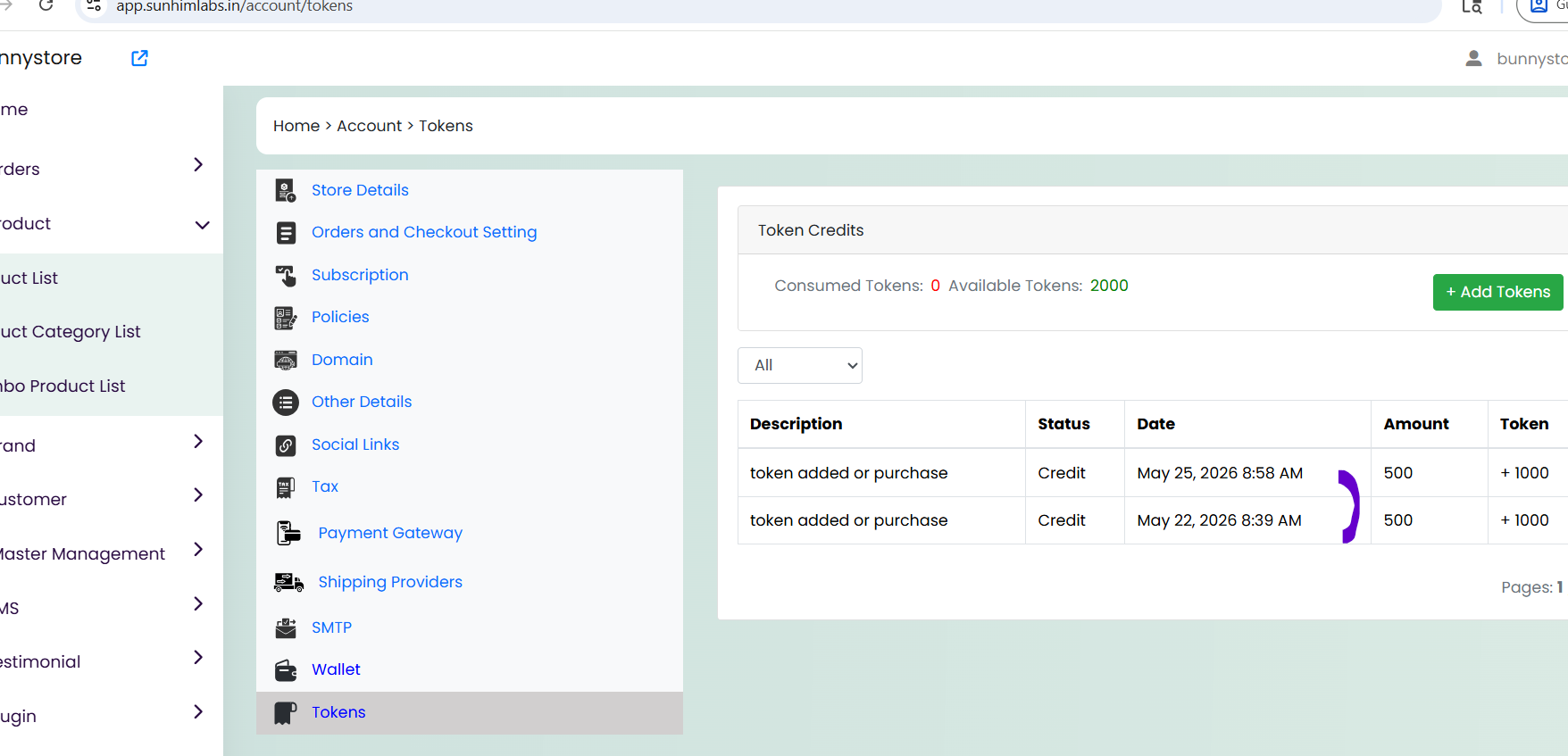Go to Store Details settings link
1568x756 pixels.
pos(360,190)
